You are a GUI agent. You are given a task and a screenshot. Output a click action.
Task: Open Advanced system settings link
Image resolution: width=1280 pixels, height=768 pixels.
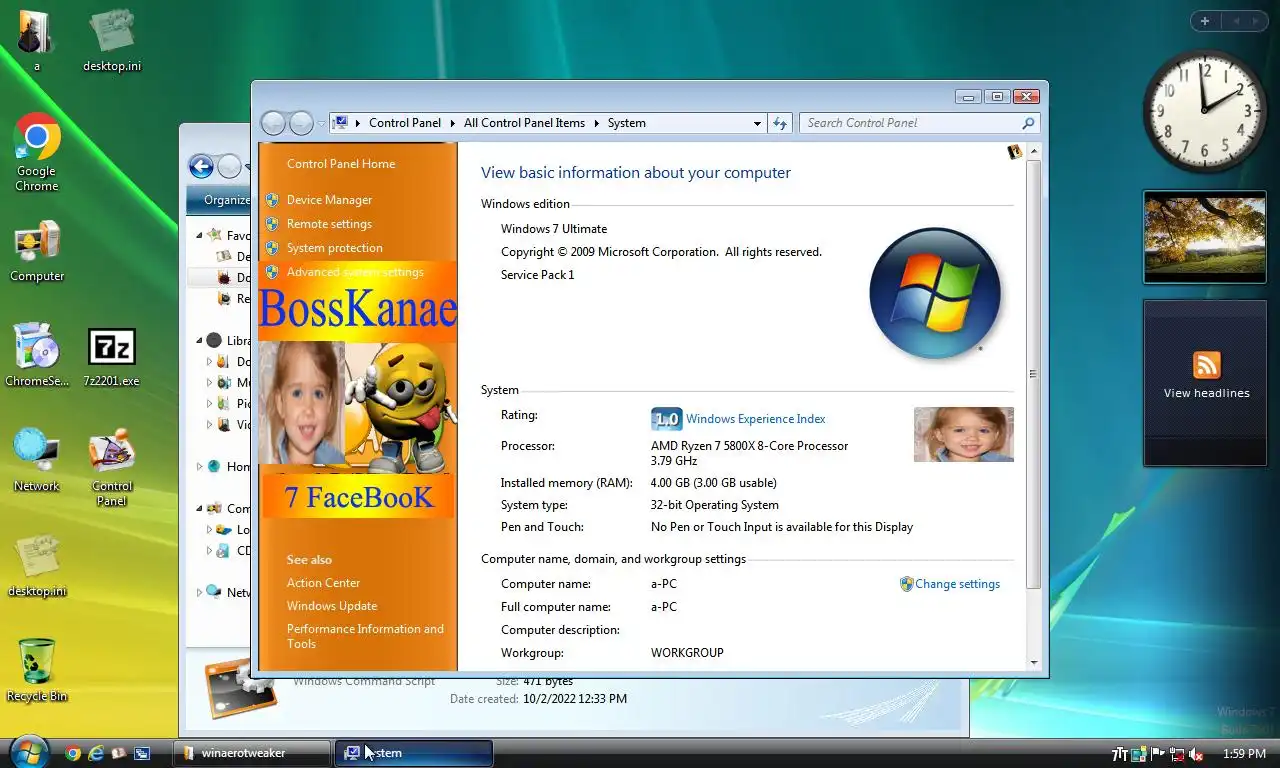click(355, 272)
